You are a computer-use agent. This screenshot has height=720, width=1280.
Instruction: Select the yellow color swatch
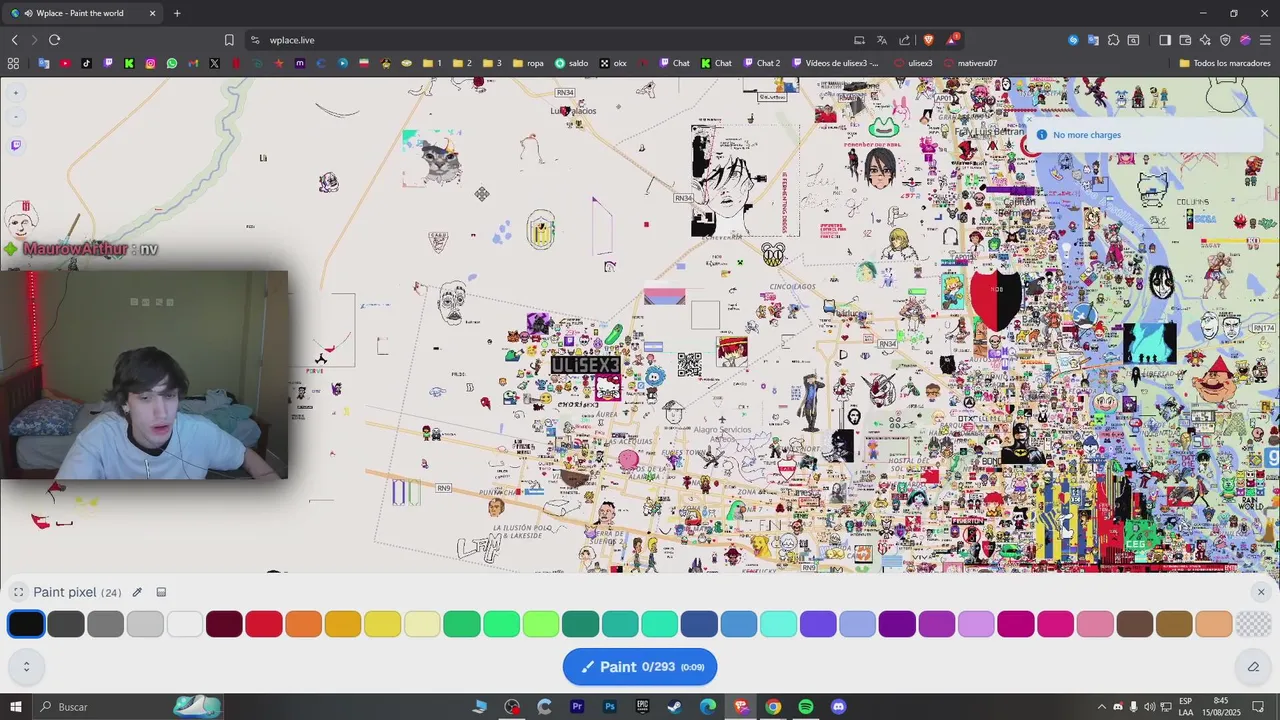(x=382, y=624)
